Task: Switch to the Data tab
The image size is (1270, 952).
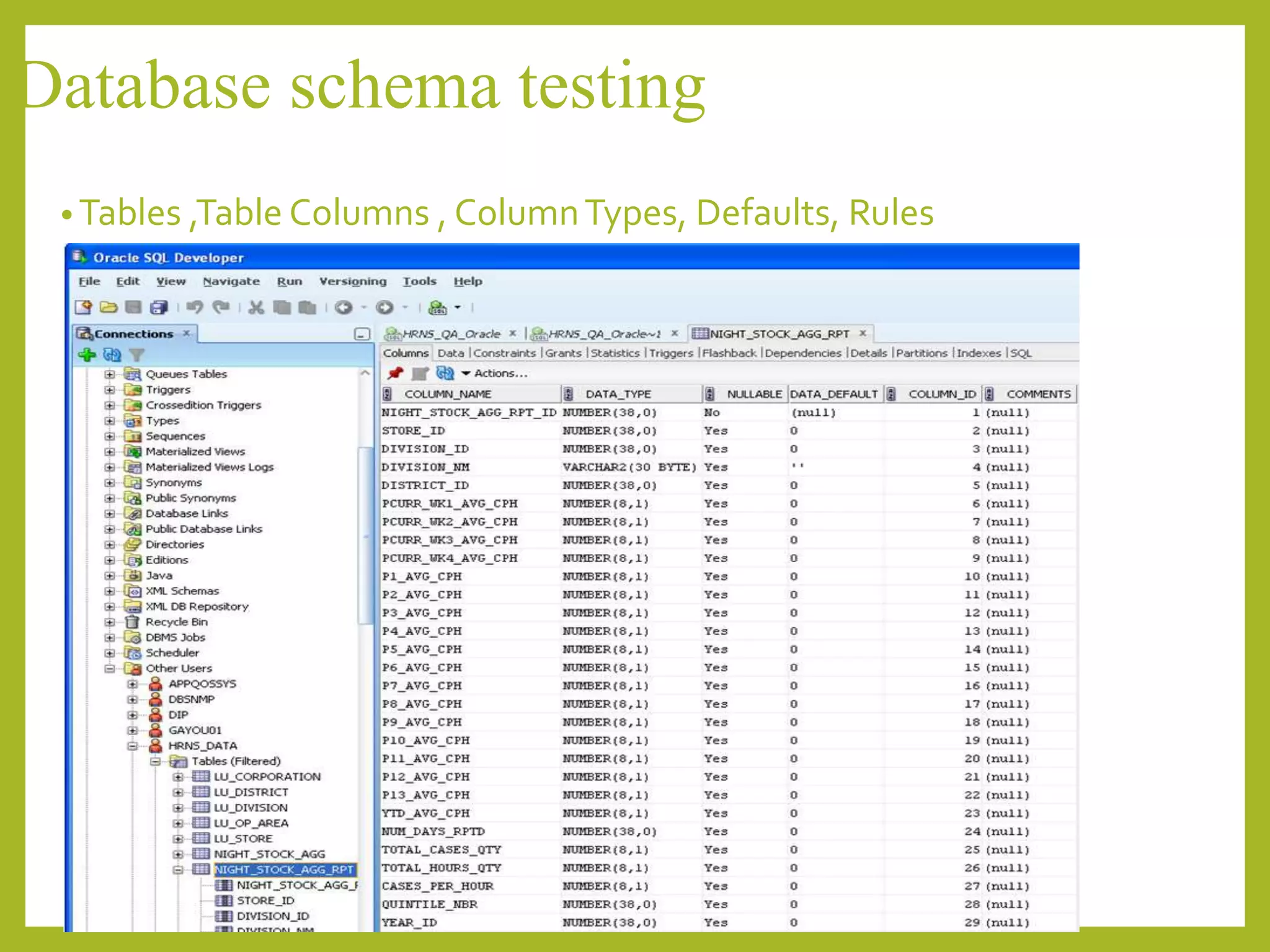Action: coord(451,353)
